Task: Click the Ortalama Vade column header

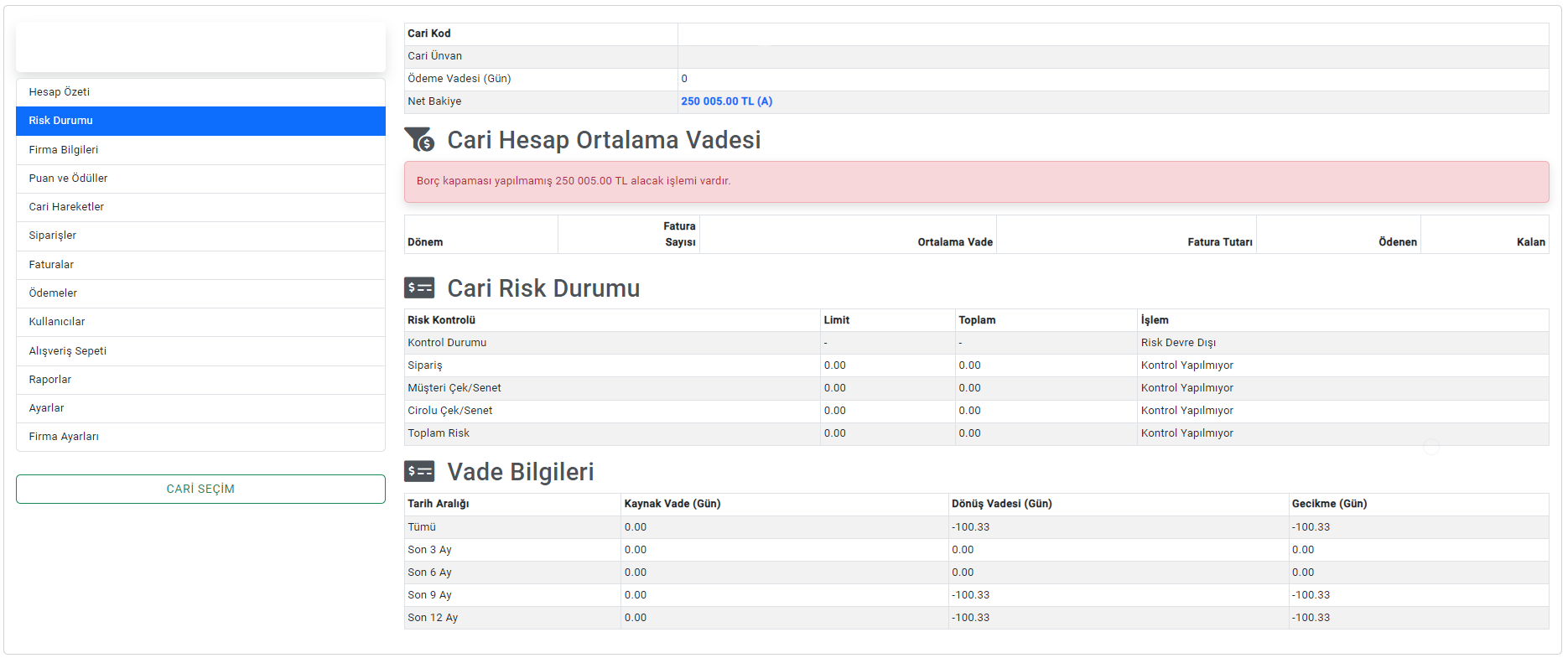Action: pyautogui.click(x=954, y=242)
